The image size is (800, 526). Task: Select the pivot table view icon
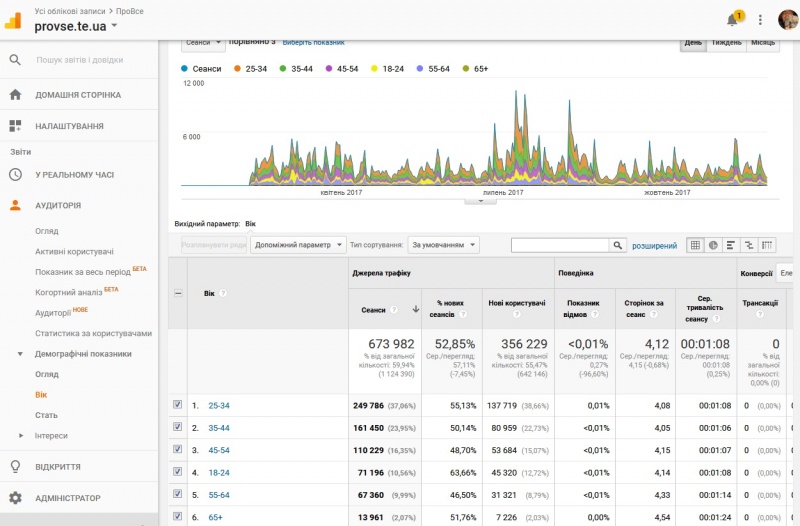tap(767, 245)
